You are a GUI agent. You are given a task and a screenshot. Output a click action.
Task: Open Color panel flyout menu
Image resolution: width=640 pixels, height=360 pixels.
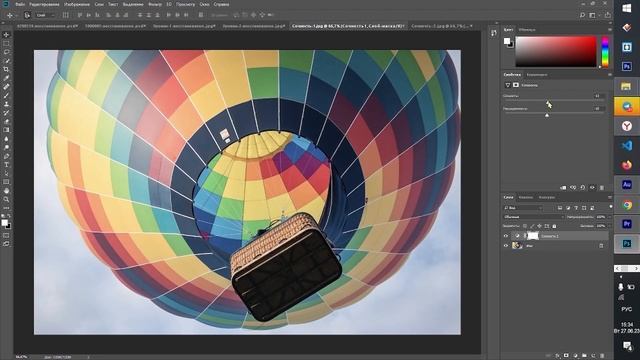coord(610,29)
